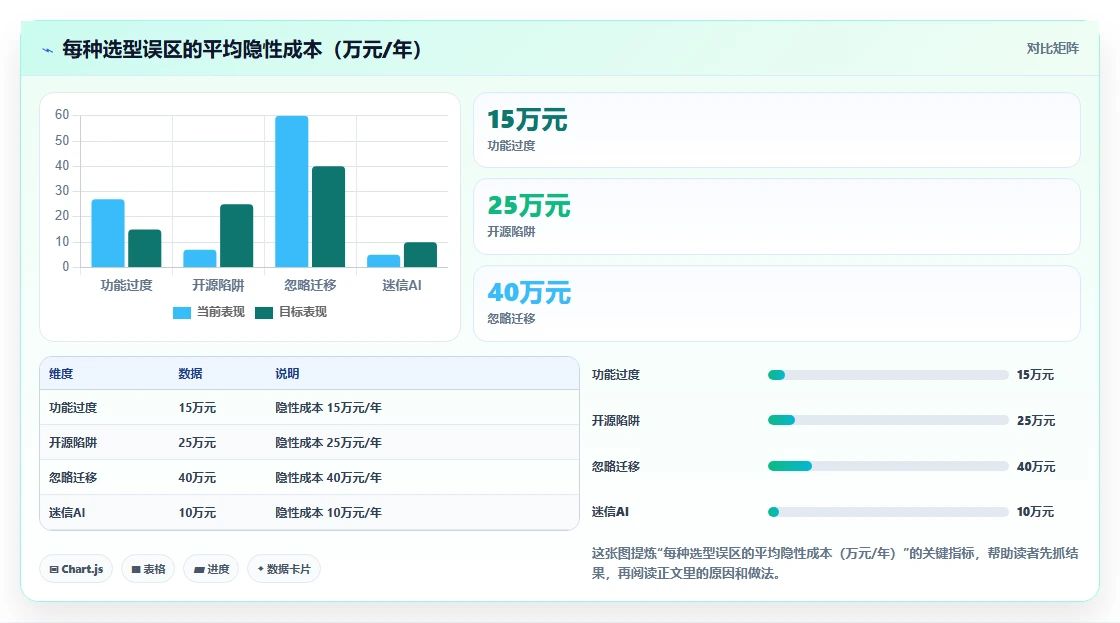Click the 迷信AI cell in the table
1120x623 pixels.
point(67,512)
